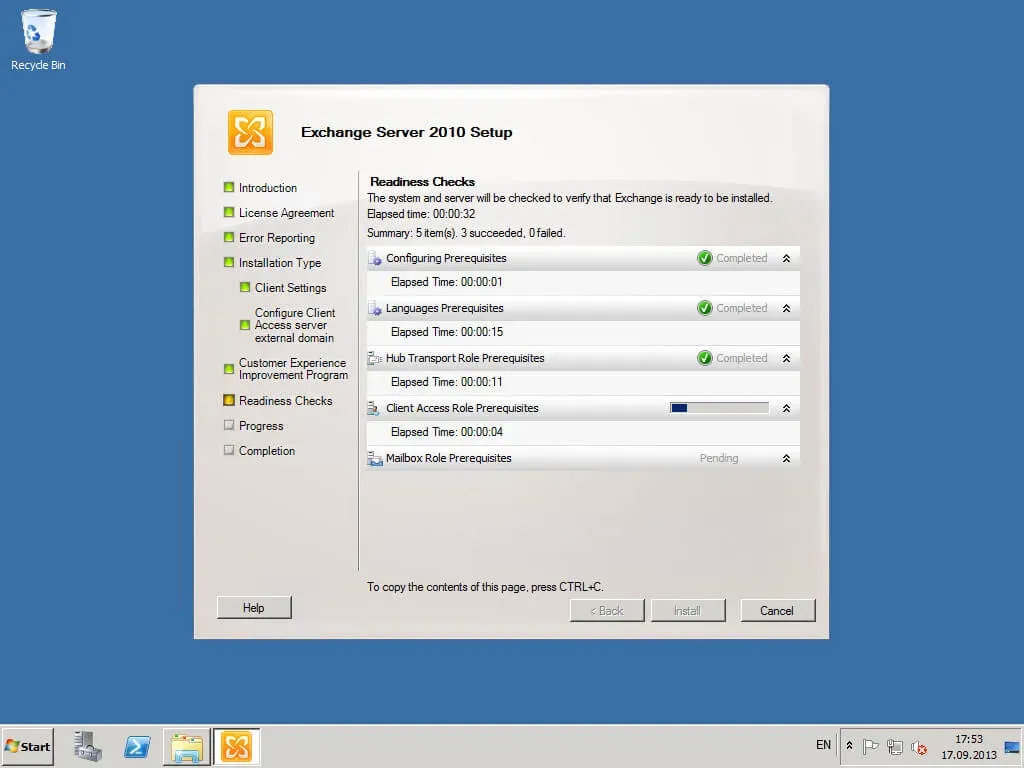Show hidden tray icons arrow
Screen dimensions: 1024x768
(x=849, y=745)
